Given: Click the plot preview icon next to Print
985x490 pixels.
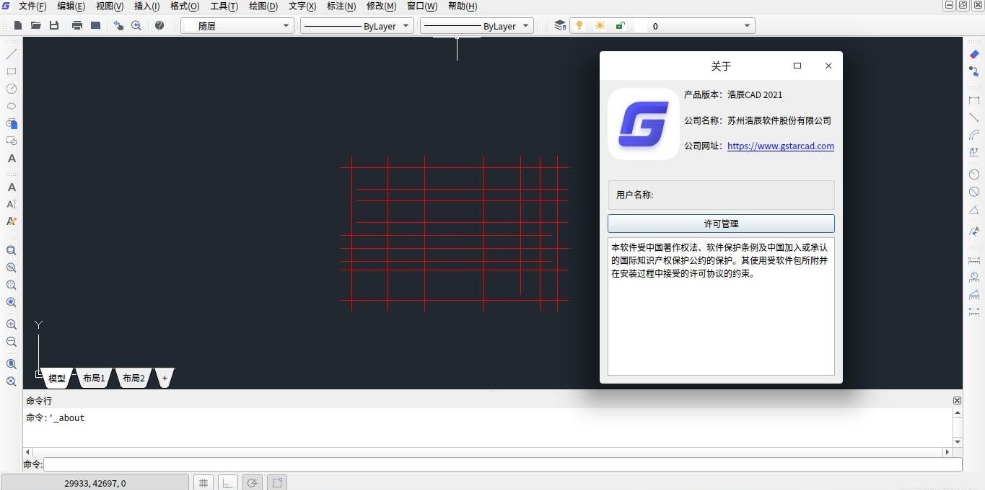Looking at the screenshot, I should (95, 26).
